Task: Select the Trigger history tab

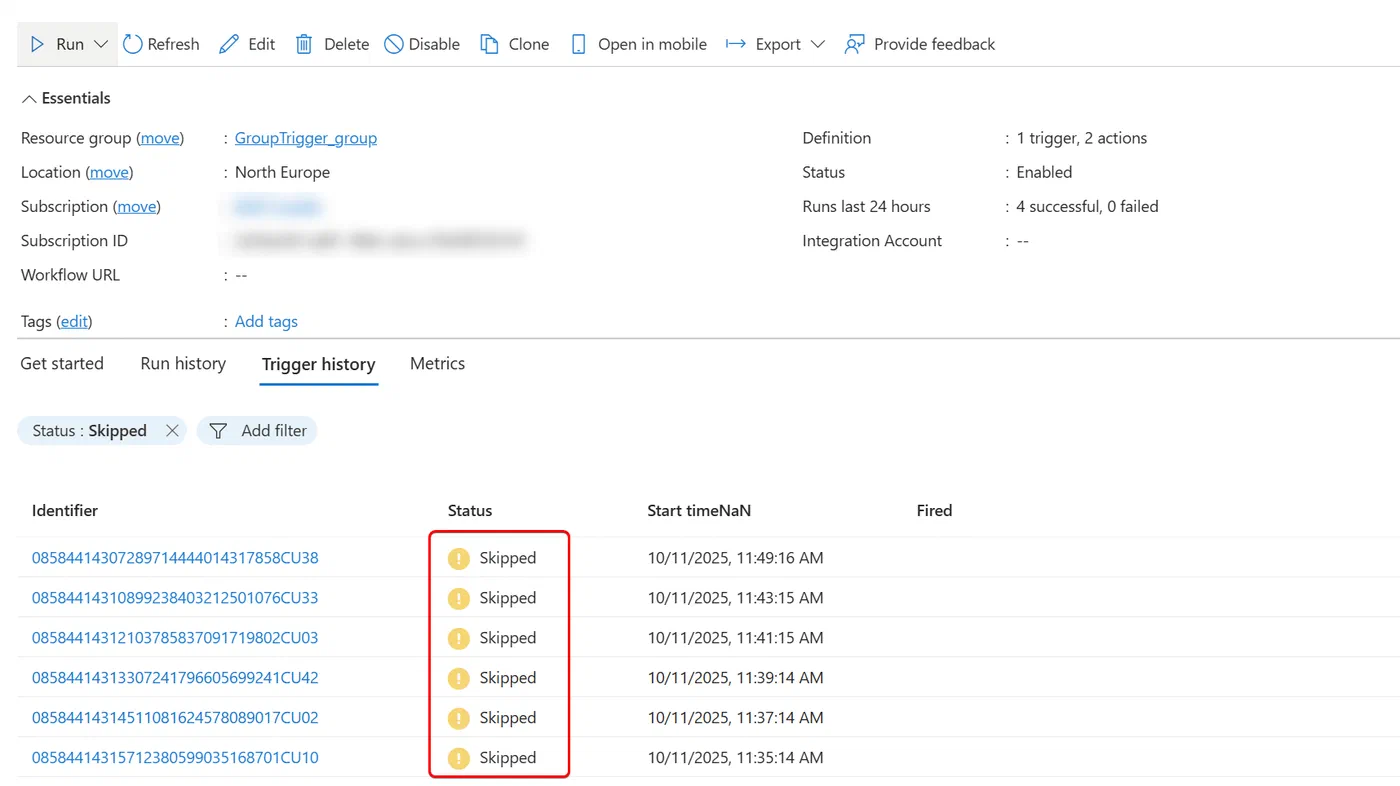Action: pyautogui.click(x=319, y=364)
